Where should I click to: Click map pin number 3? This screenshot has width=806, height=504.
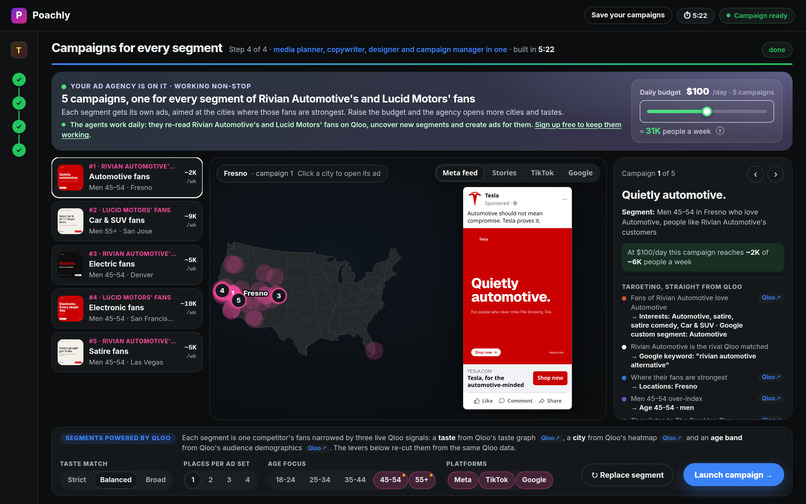click(x=279, y=296)
